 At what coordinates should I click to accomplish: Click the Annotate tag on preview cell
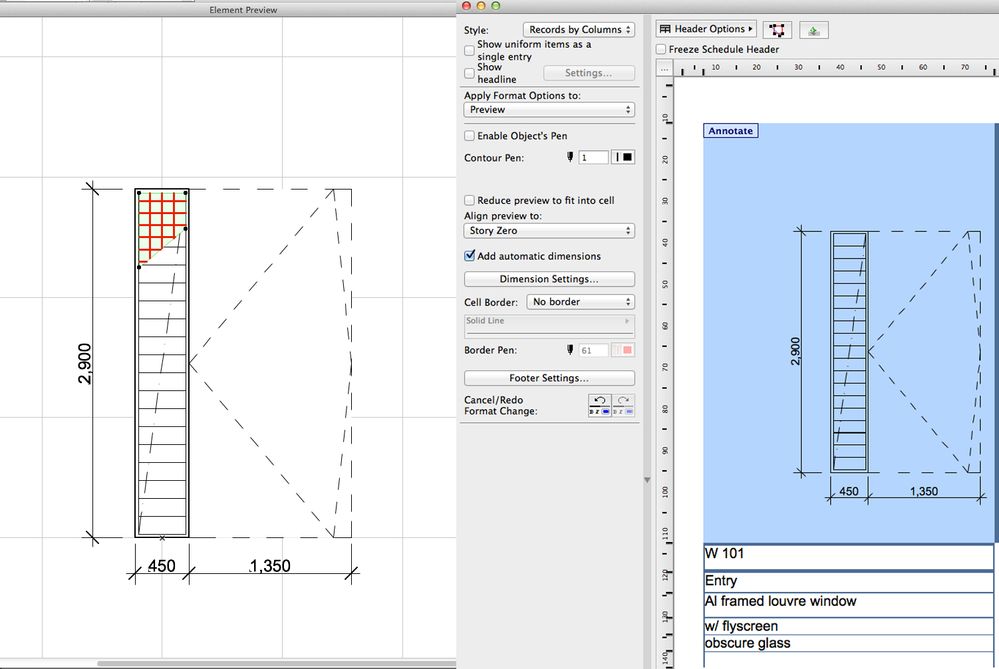click(731, 131)
